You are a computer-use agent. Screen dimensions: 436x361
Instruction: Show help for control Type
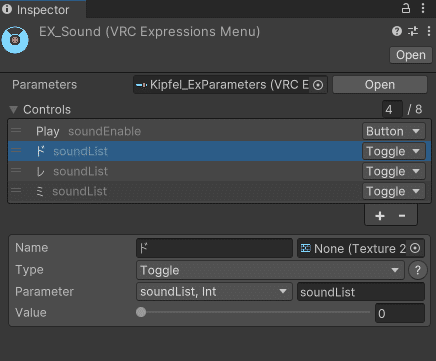pos(417,270)
